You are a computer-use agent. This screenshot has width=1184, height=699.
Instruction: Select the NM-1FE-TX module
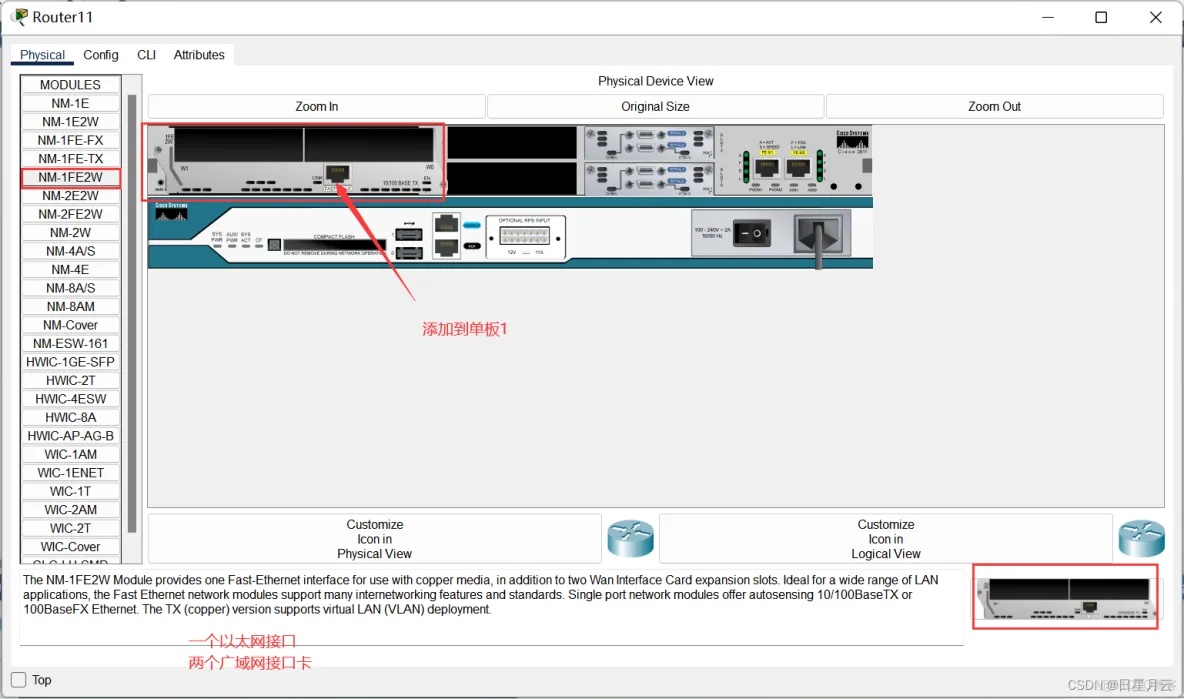coord(70,159)
